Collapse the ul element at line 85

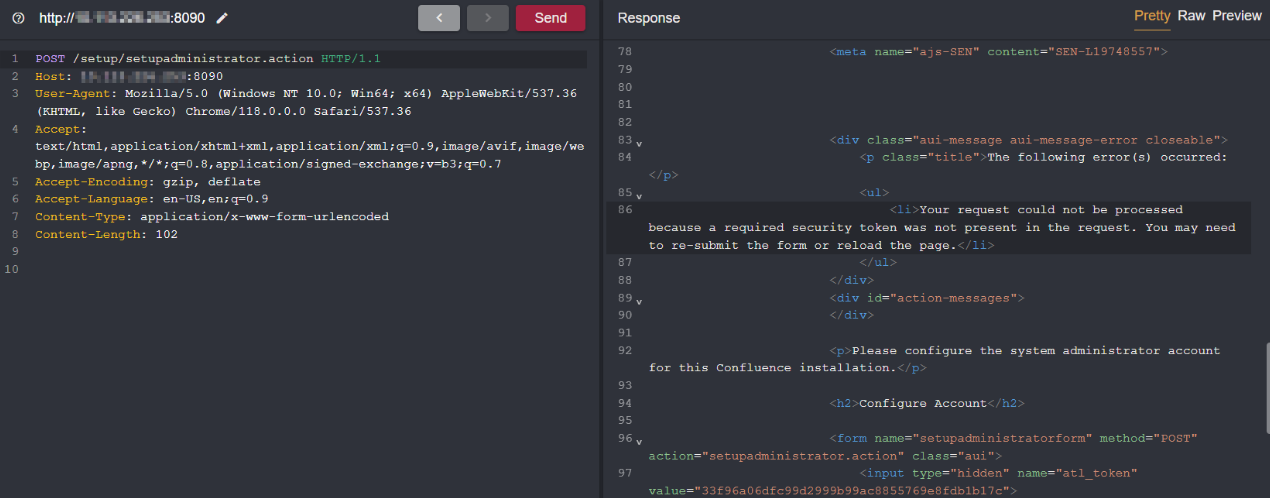click(x=639, y=194)
